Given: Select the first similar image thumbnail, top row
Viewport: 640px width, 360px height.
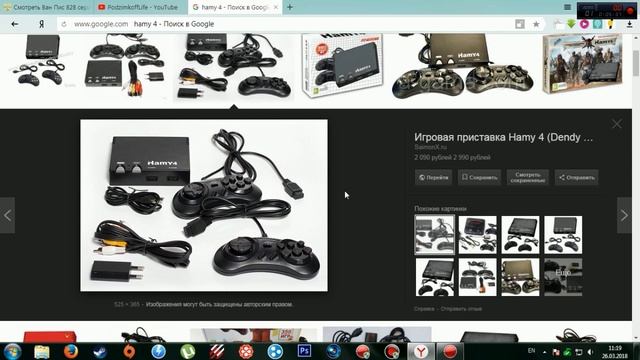Looking at the screenshot, I should [435, 235].
